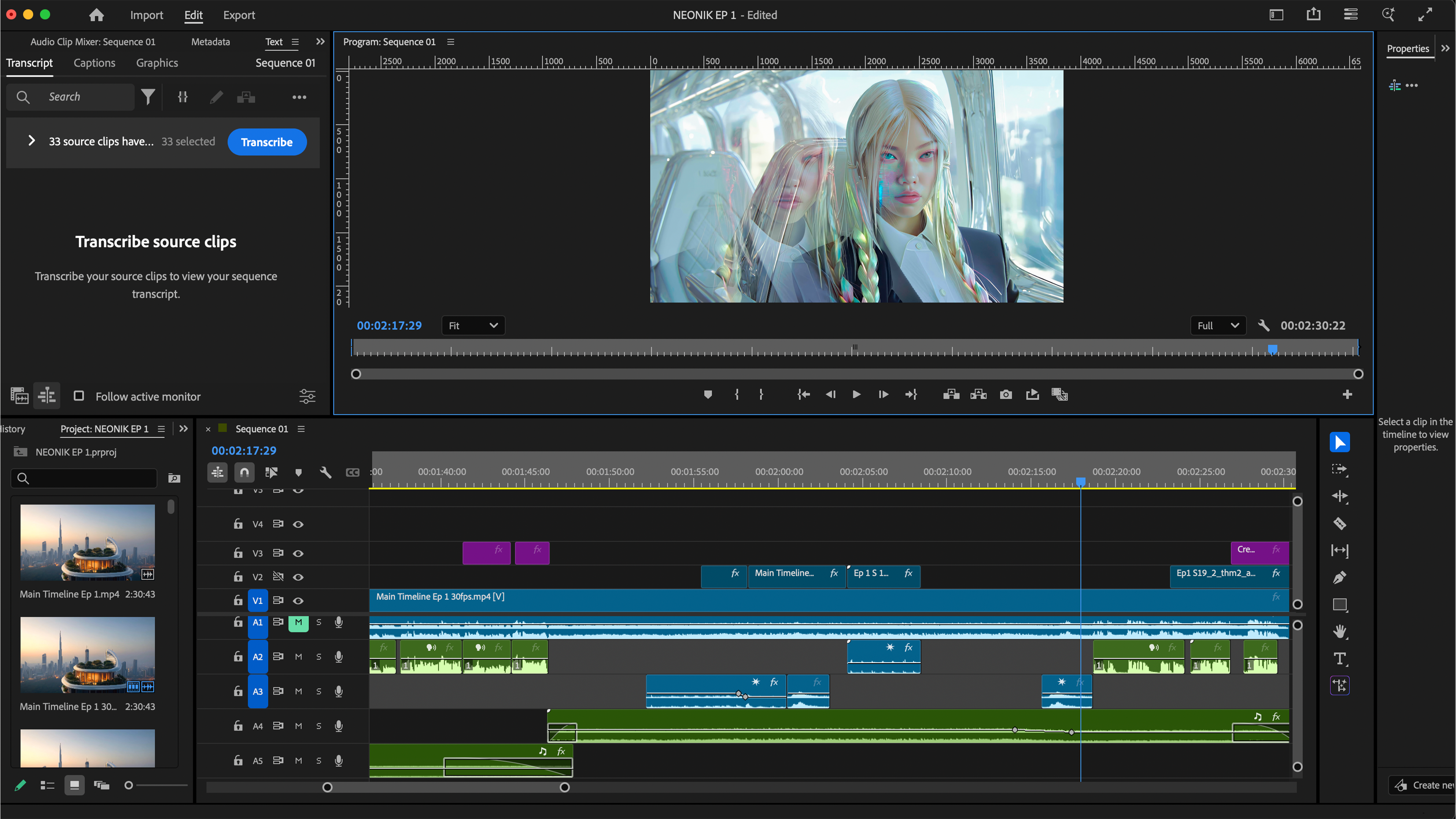
Task: Hide the V3 track with eye icon
Action: point(298,553)
